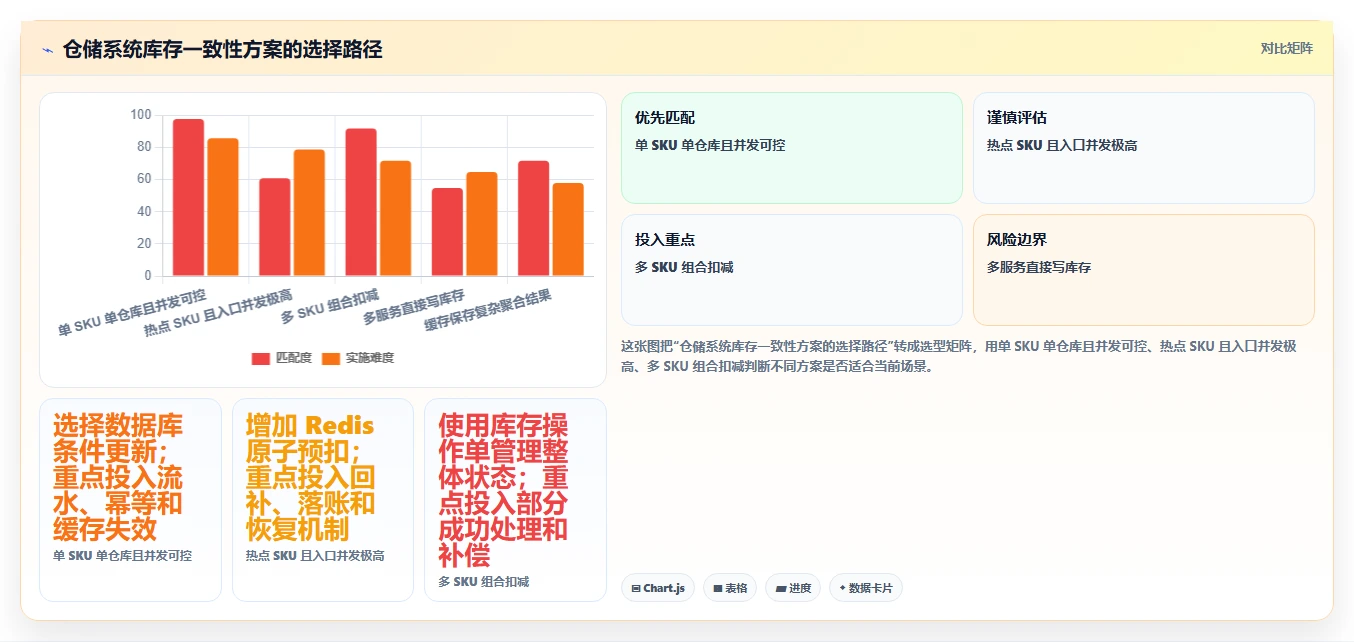Click the orange 实施难度 bar for 多 SKU 组合扣减
The height and width of the screenshot is (642, 1354).
point(396,218)
